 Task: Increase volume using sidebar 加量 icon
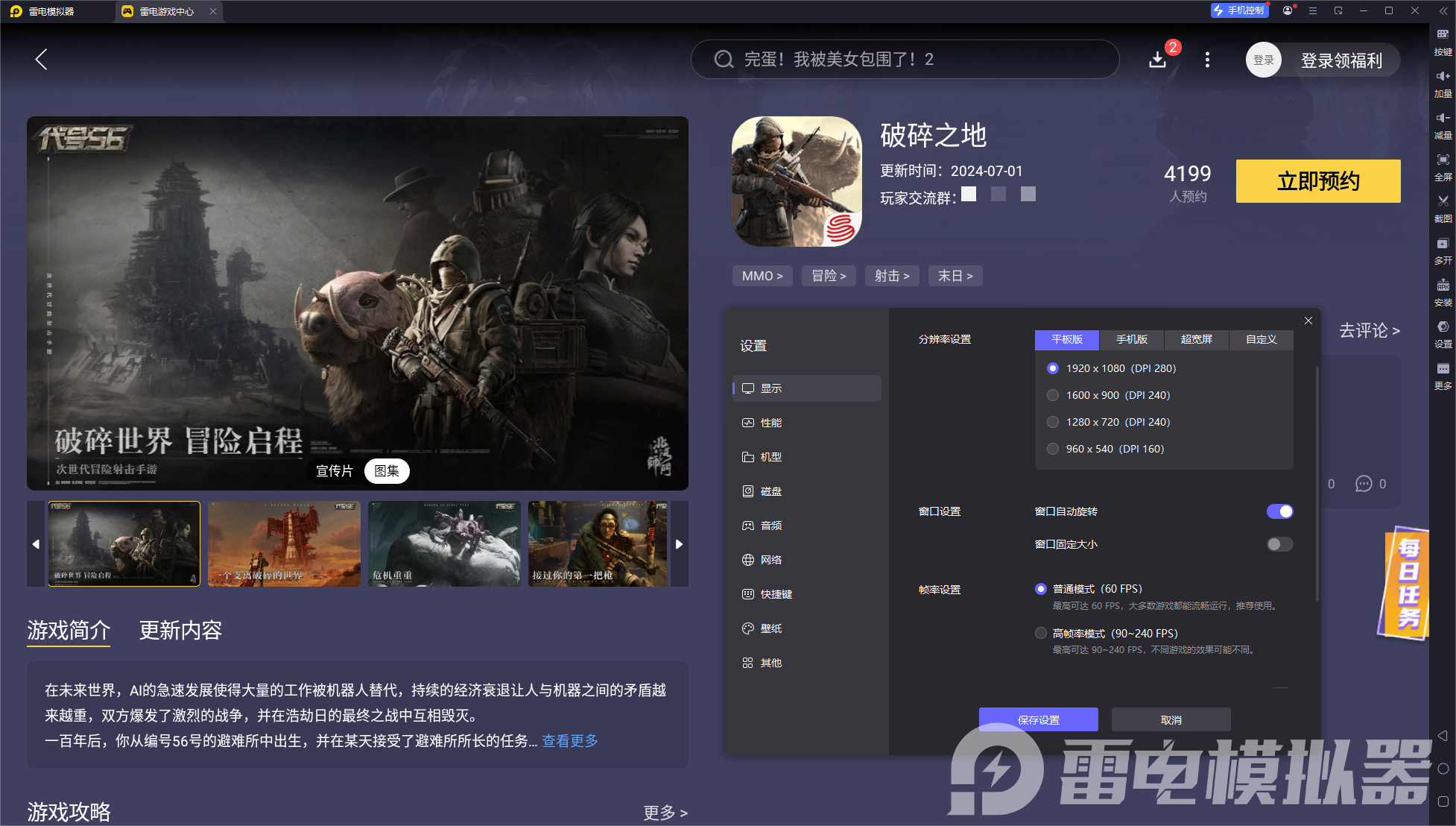click(1443, 83)
